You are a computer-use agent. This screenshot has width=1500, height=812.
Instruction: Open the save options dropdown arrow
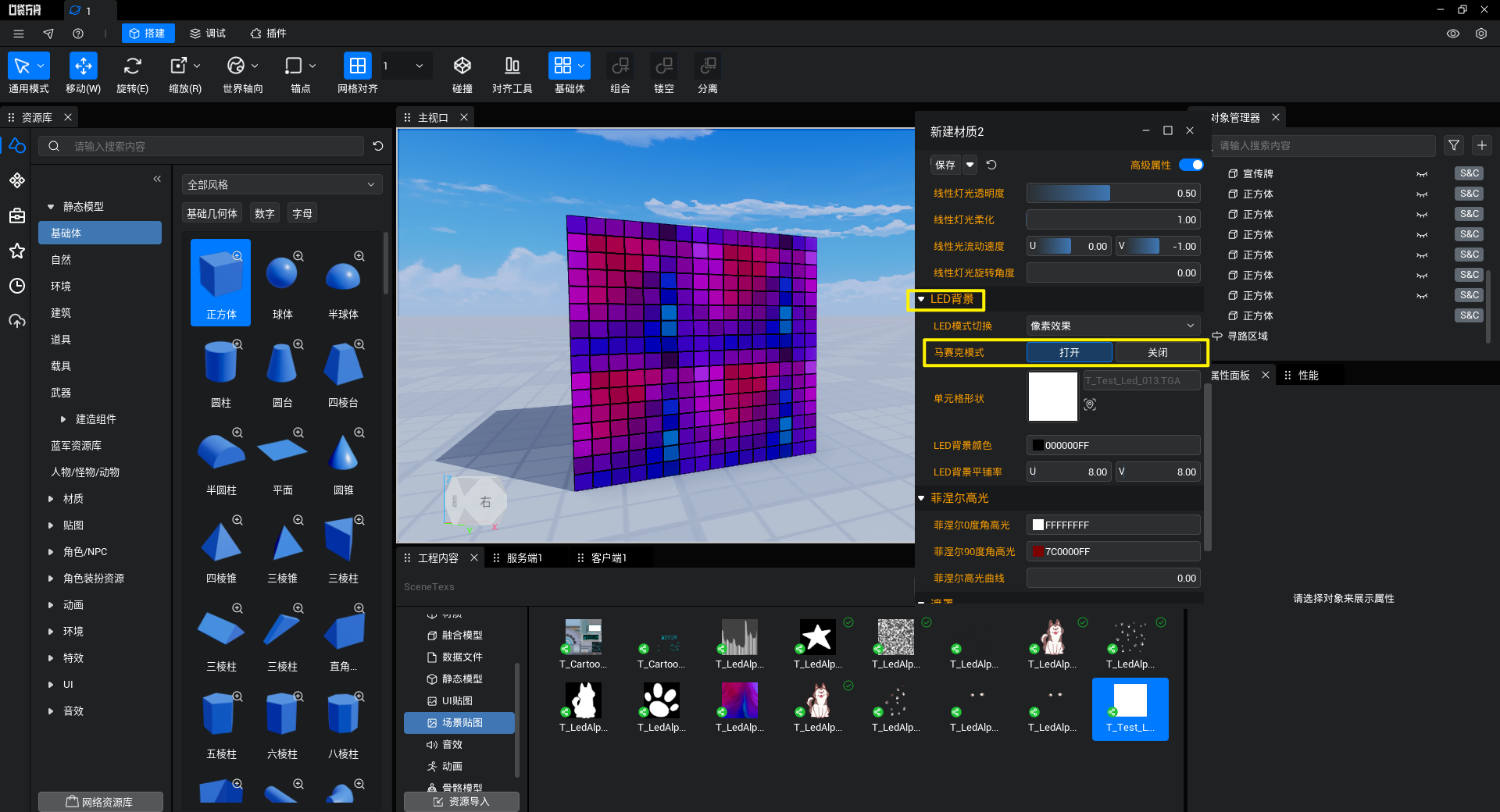(x=970, y=165)
